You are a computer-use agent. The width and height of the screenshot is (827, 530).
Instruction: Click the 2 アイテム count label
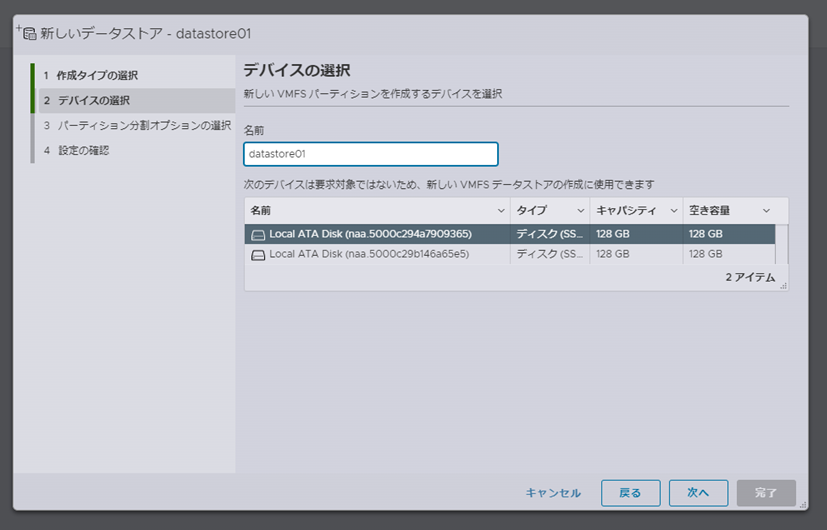tap(751, 277)
